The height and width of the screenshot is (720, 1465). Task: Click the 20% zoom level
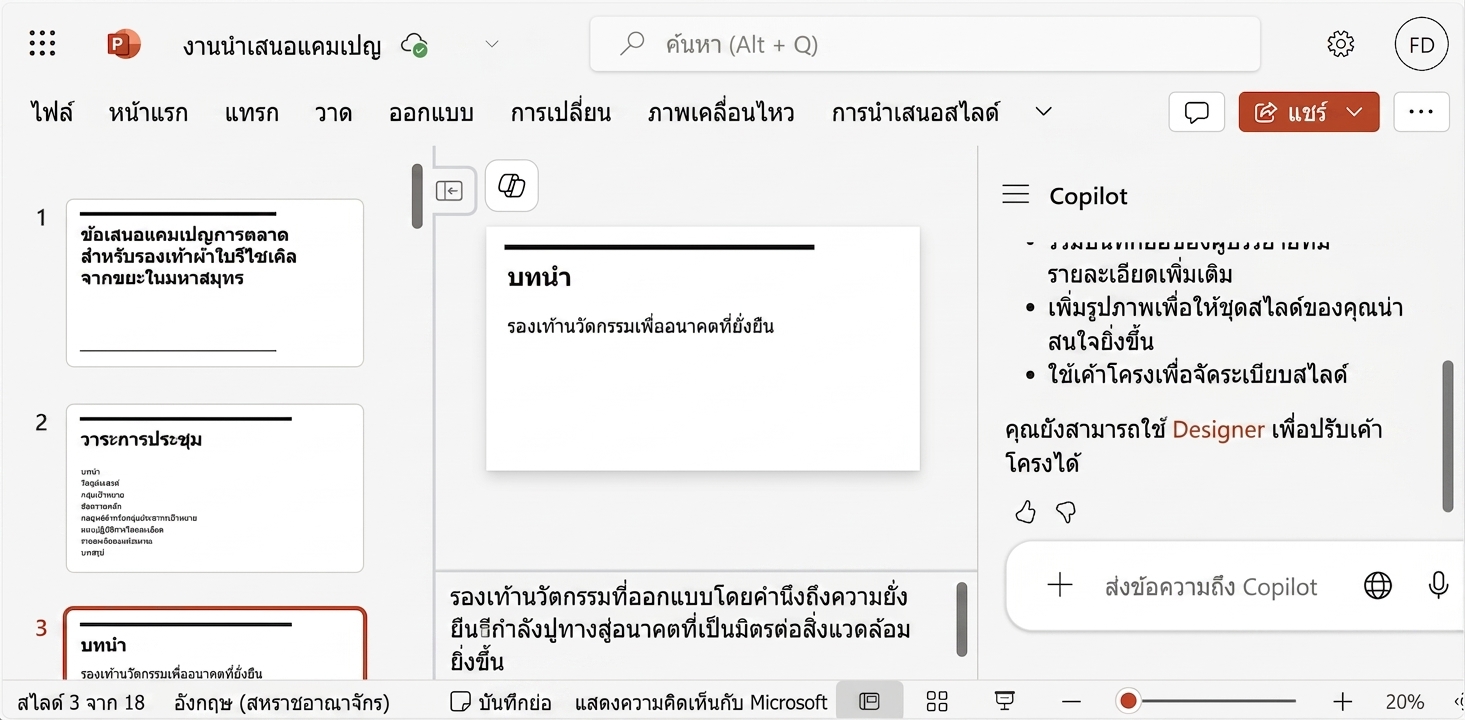coord(1405,702)
